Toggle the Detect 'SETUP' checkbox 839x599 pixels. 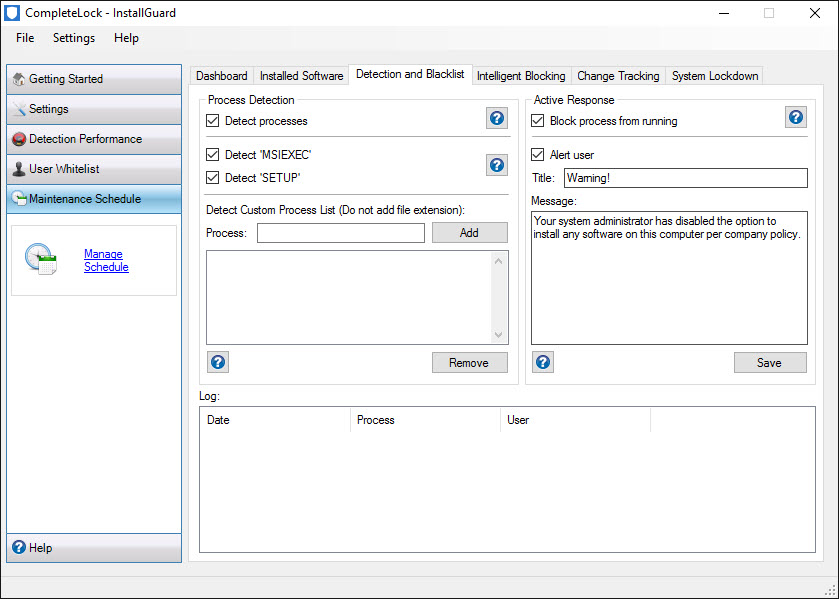[x=212, y=178]
